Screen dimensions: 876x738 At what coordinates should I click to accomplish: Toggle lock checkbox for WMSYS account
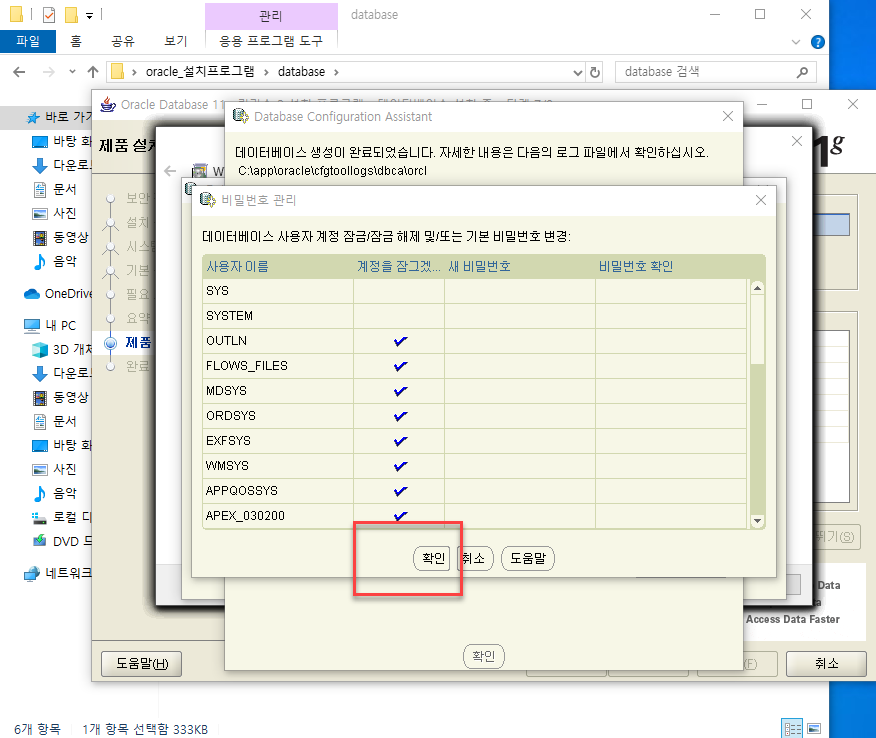point(400,466)
